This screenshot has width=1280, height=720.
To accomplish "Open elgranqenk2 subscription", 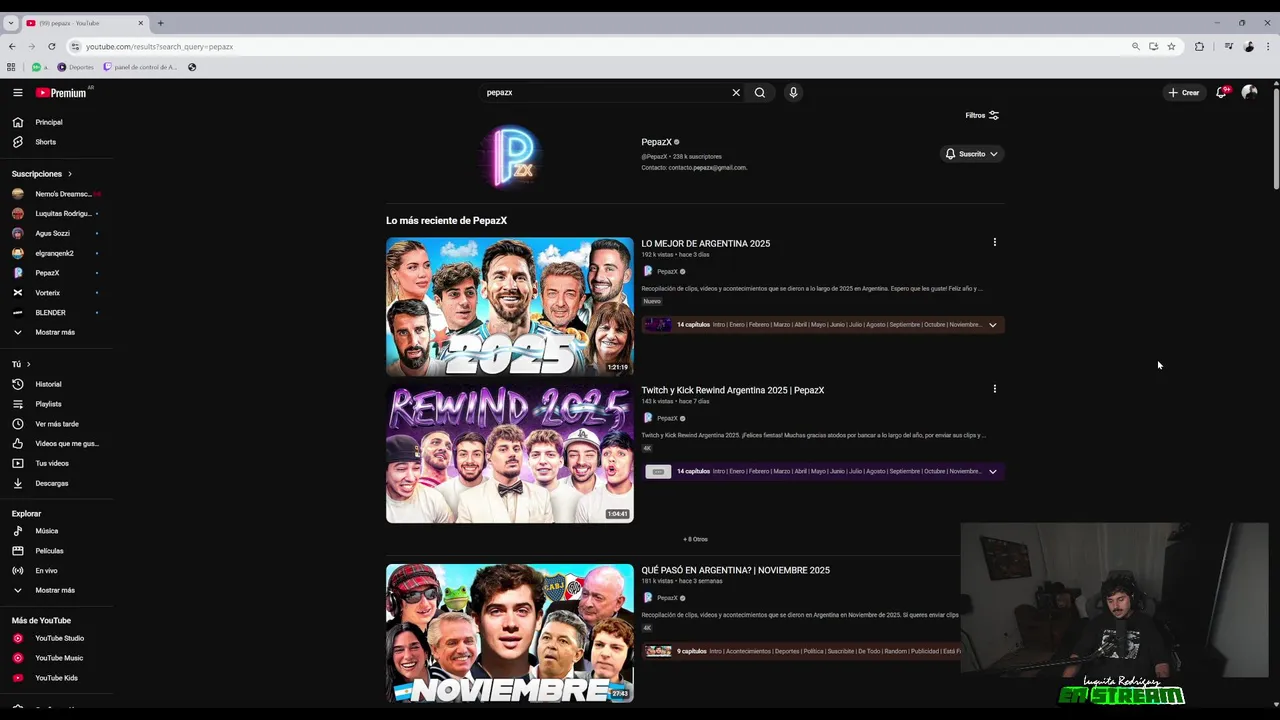I will 55,253.
